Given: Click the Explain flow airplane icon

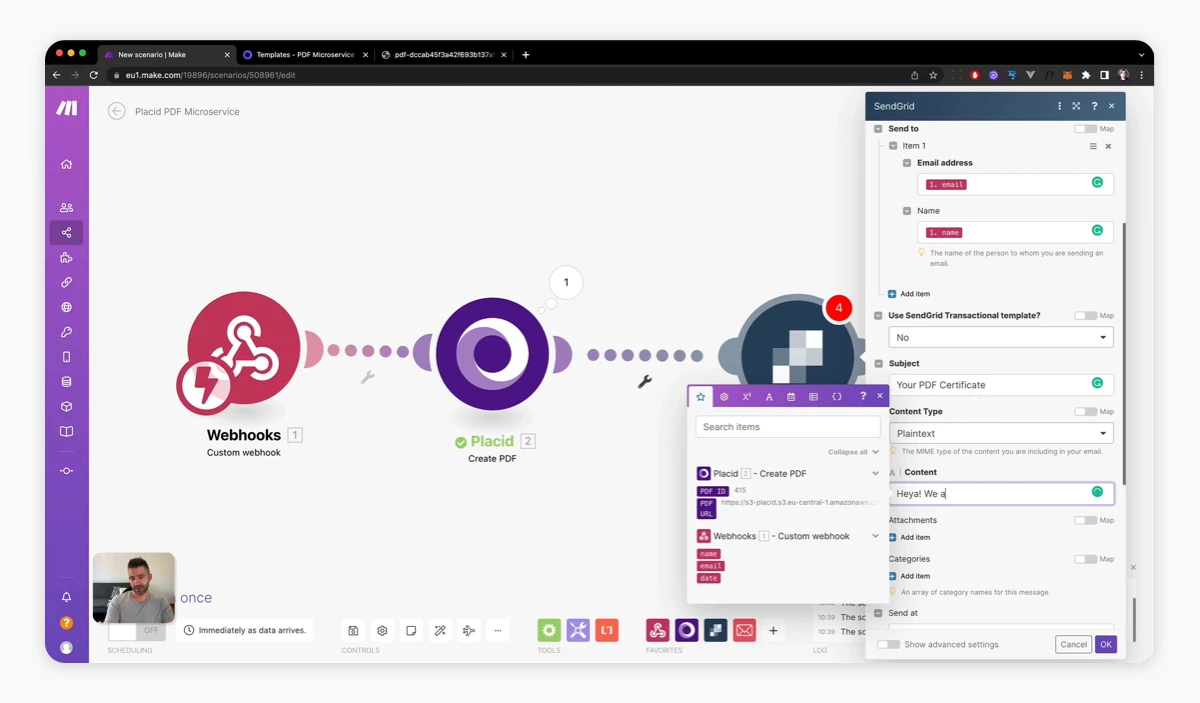Looking at the screenshot, I should coord(468,631).
